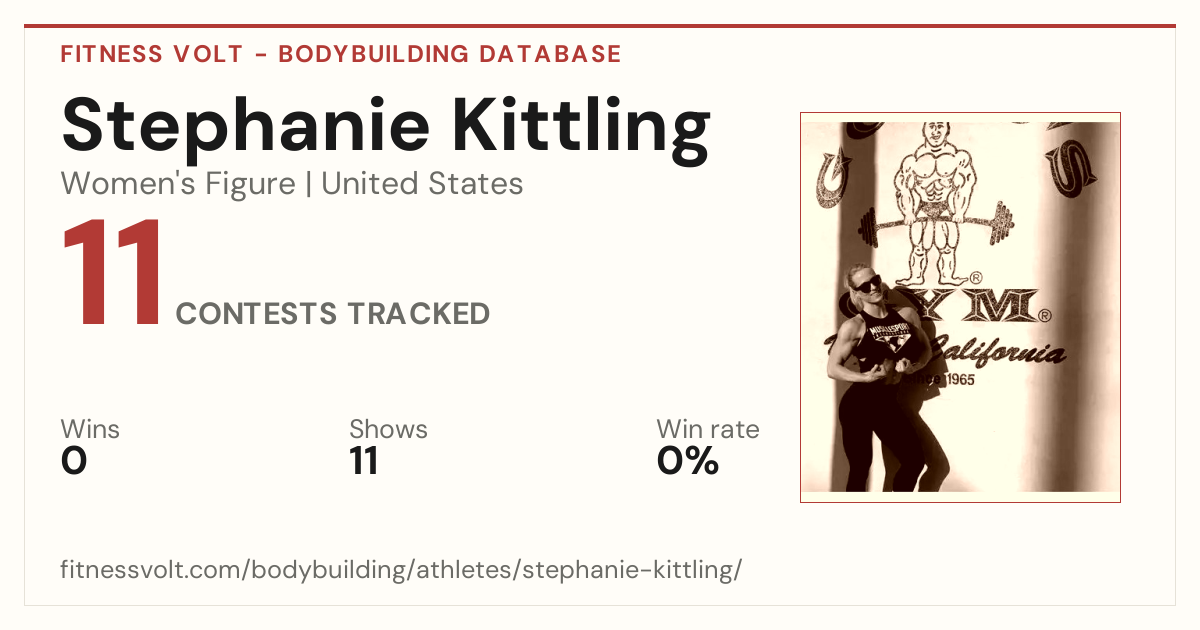Screen dimensions: 1200x630
Task: Click the woman's sunglasses in the photo
Action: coord(866,284)
